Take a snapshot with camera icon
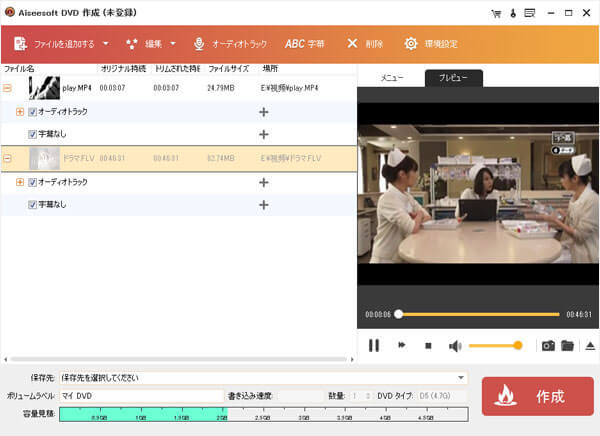 coord(547,346)
